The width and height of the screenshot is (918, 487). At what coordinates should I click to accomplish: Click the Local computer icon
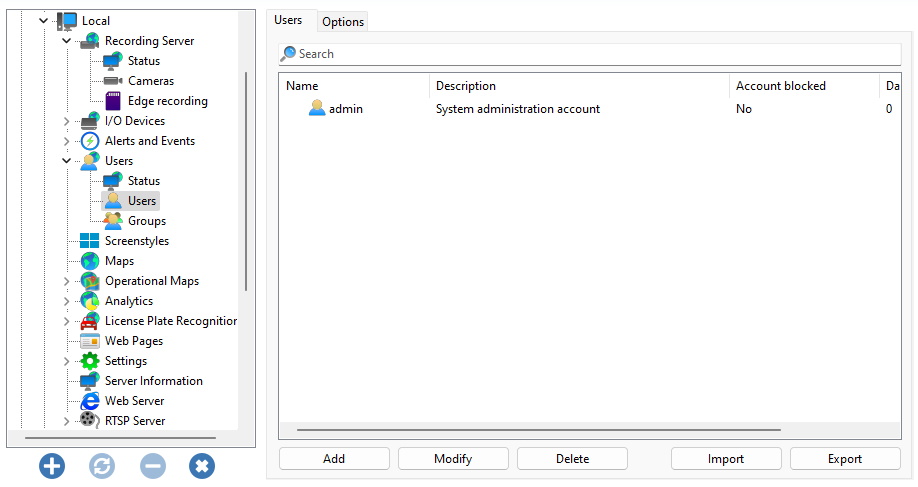coord(67,21)
